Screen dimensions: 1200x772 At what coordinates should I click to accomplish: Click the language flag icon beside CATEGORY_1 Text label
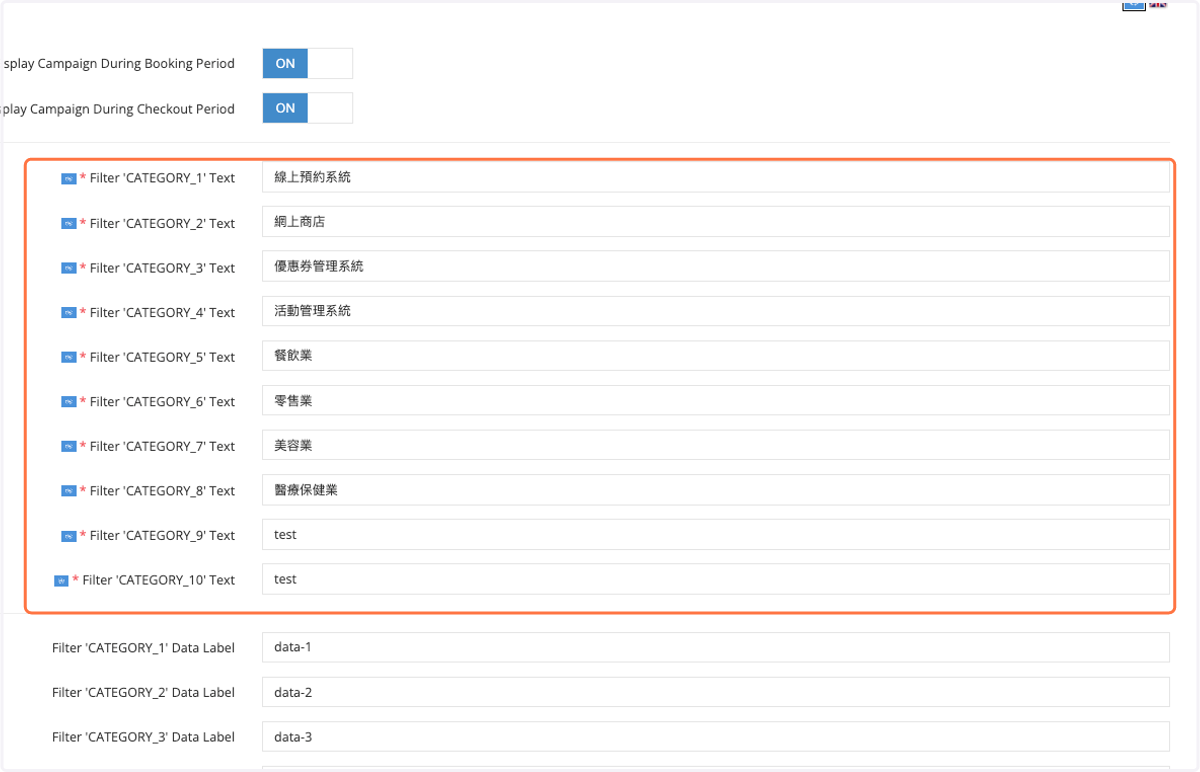pos(68,179)
